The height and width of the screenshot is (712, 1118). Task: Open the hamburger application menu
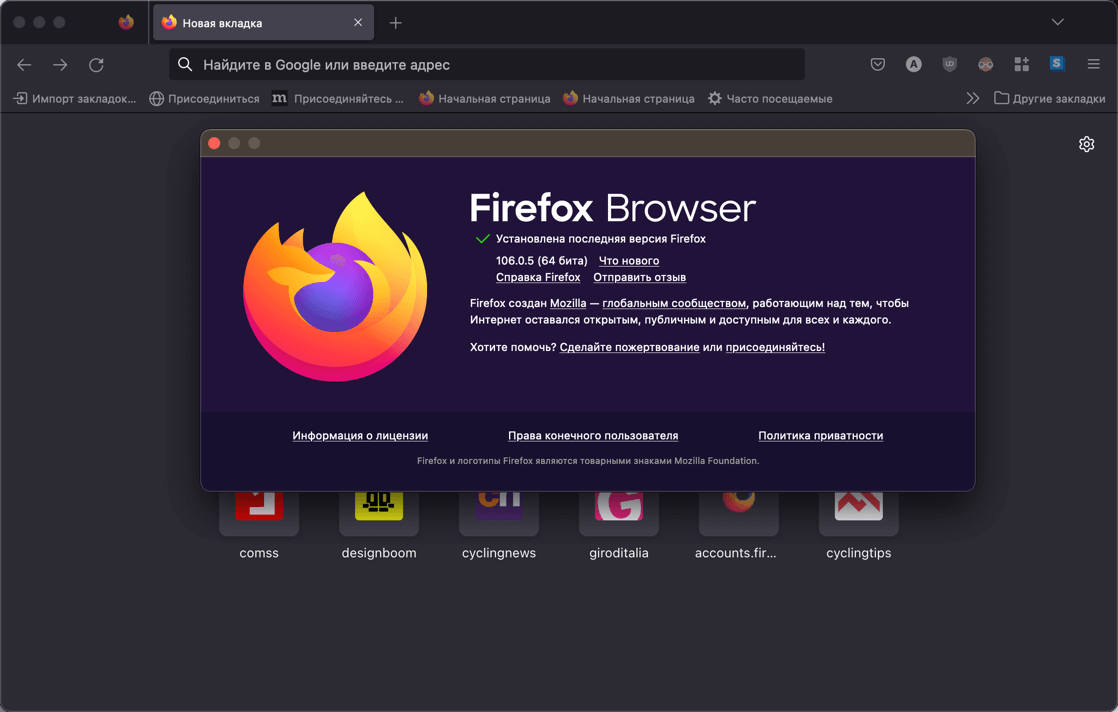tap(1093, 64)
